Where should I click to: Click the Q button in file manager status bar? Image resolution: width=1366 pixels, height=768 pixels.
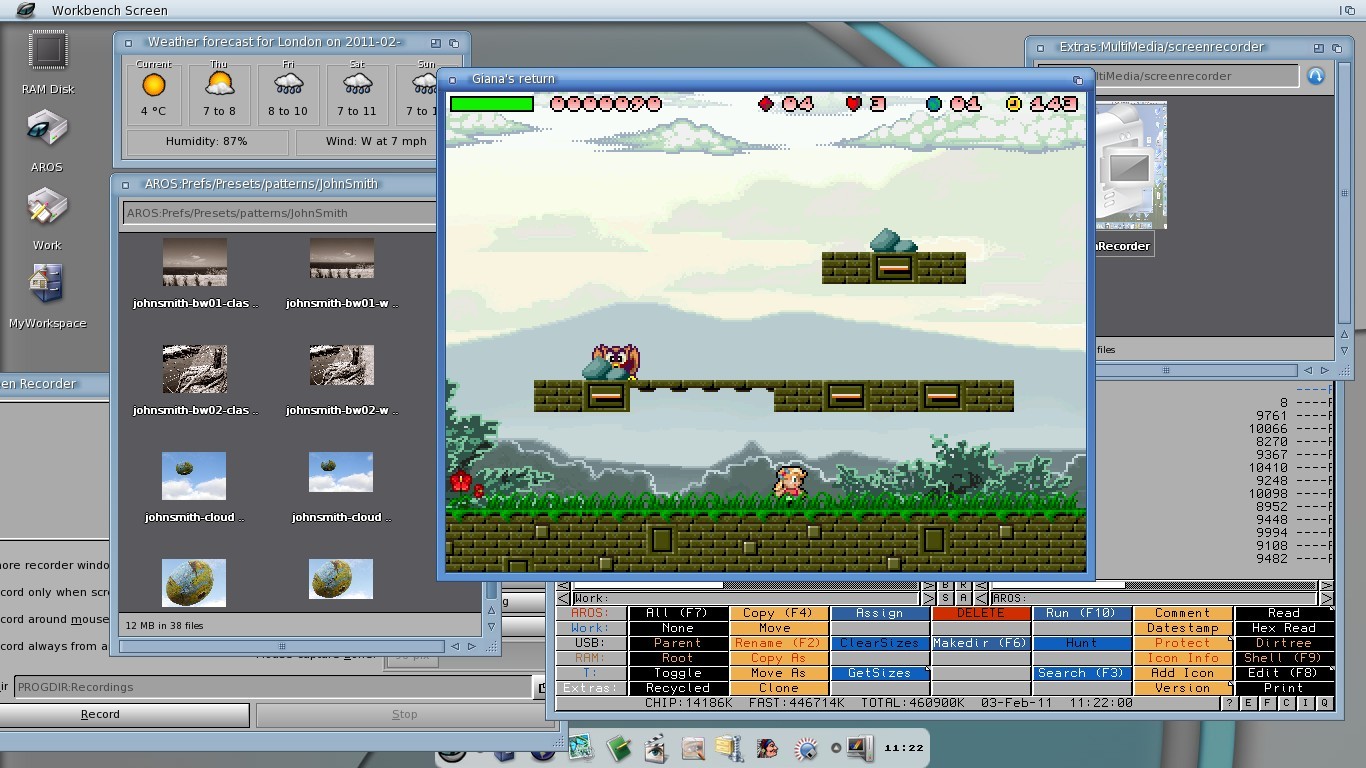coord(1326,703)
